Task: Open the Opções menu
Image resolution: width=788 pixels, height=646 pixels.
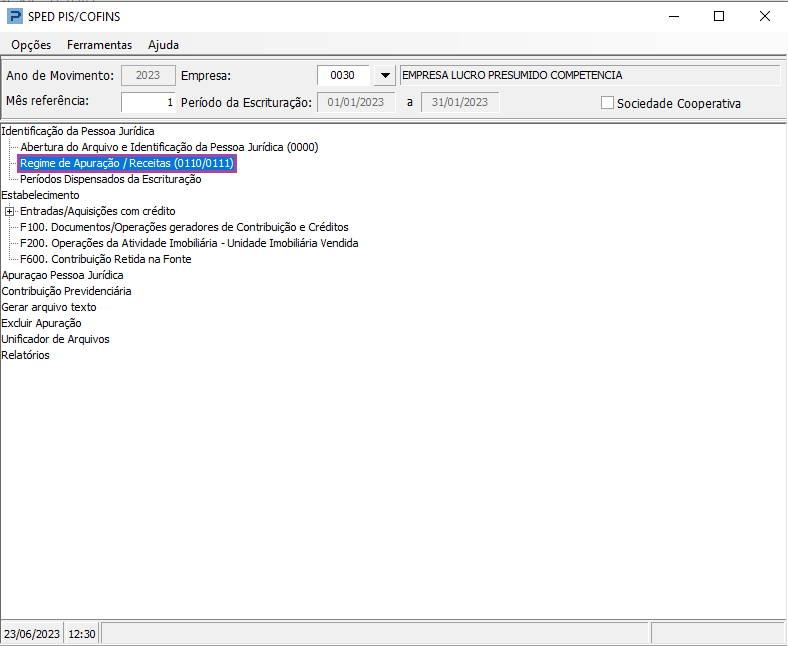Action: click(31, 45)
